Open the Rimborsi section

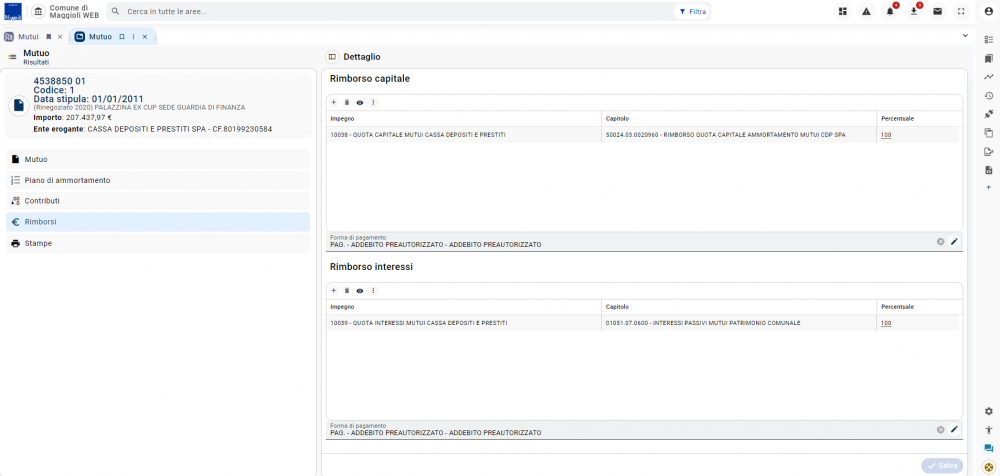click(x=158, y=222)
